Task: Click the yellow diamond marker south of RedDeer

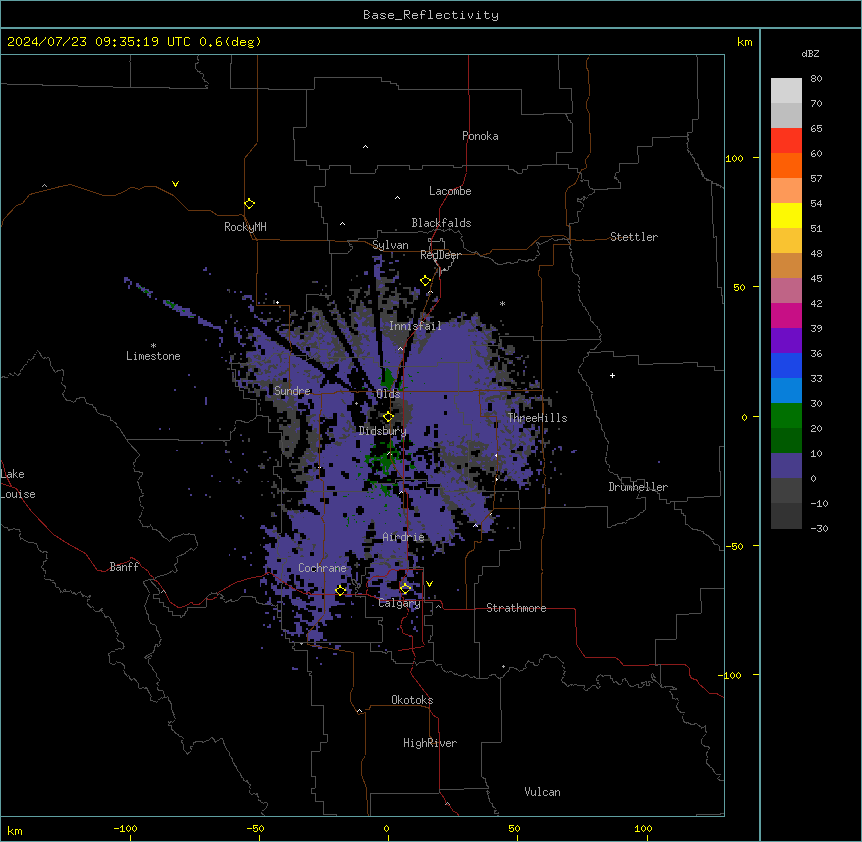Action: tap(426, 281)
